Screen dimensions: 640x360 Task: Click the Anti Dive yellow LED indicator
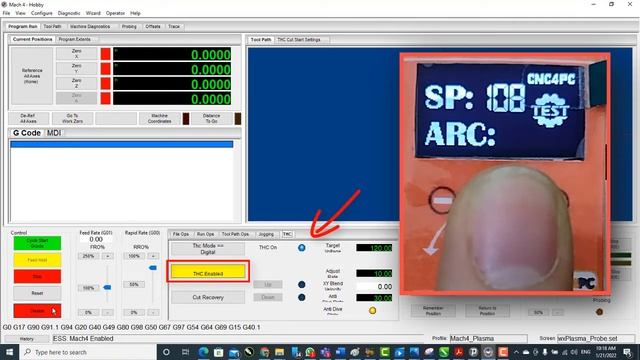click(x=372, y=311)
